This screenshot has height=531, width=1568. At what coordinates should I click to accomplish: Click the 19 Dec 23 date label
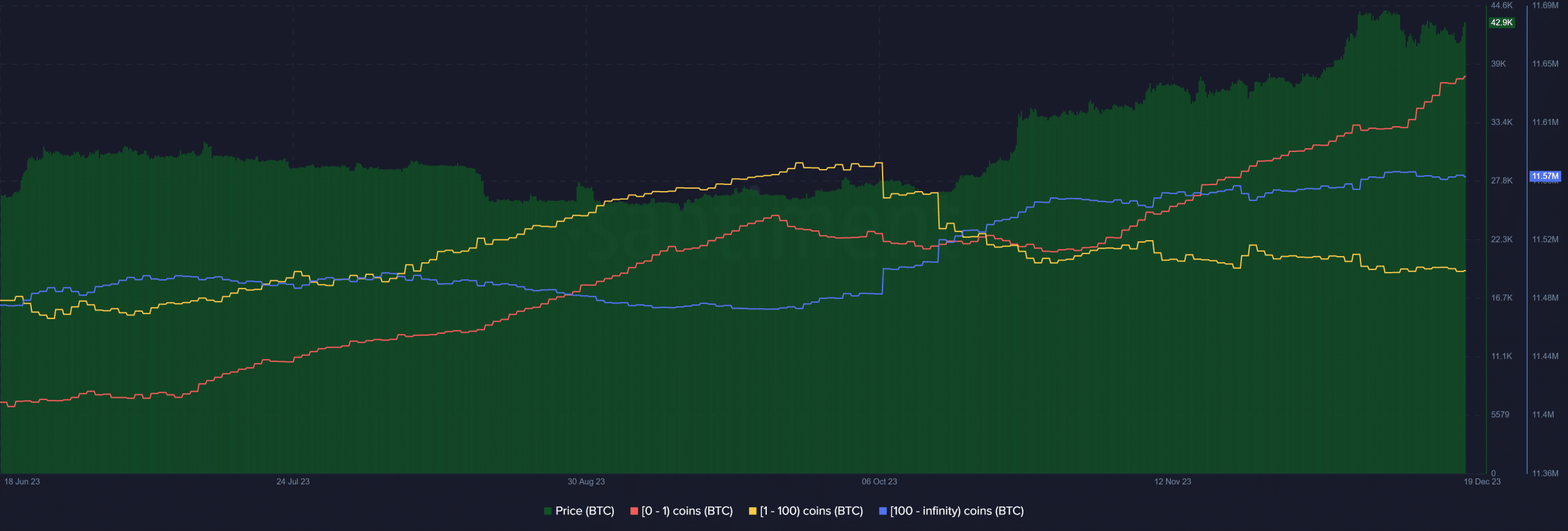pyautogui.click(x=1482, y=481)
